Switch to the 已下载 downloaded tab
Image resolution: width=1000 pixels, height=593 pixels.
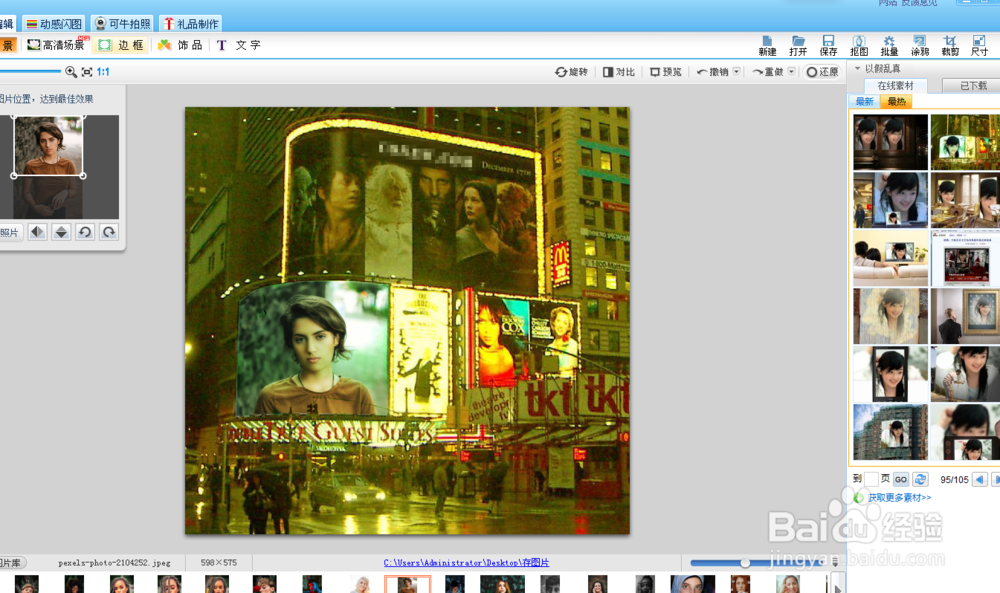point(973,85)
